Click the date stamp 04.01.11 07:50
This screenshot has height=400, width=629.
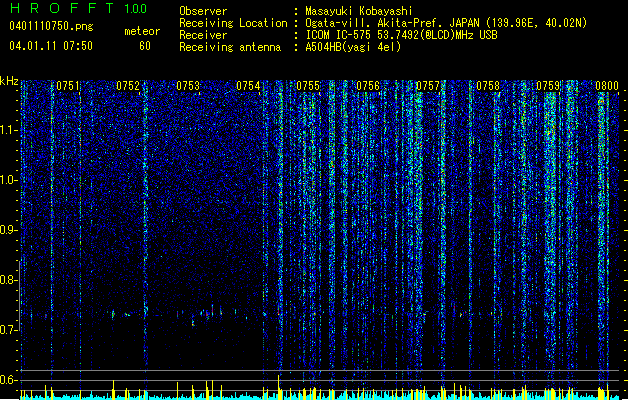[x=51, y=46]
